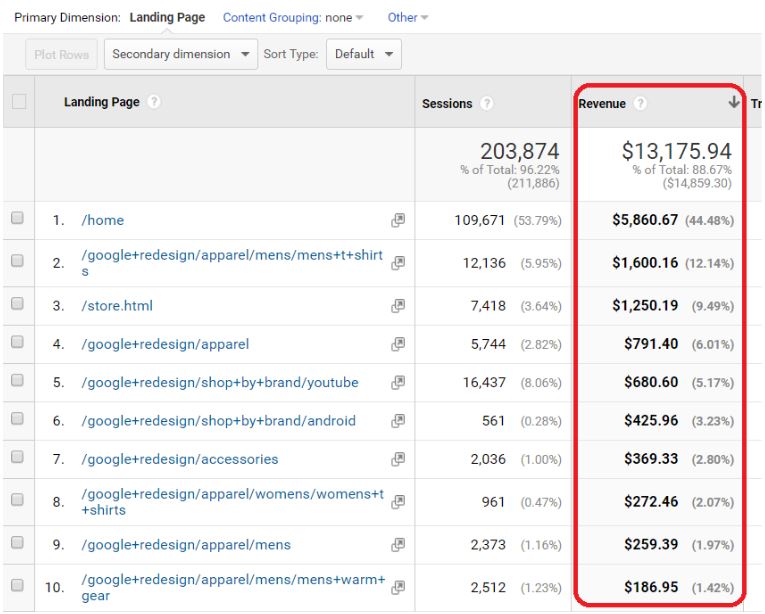Open the /google+redesign/accessories link
Screen dimensions: 765x614
click(x=180, y=459)
